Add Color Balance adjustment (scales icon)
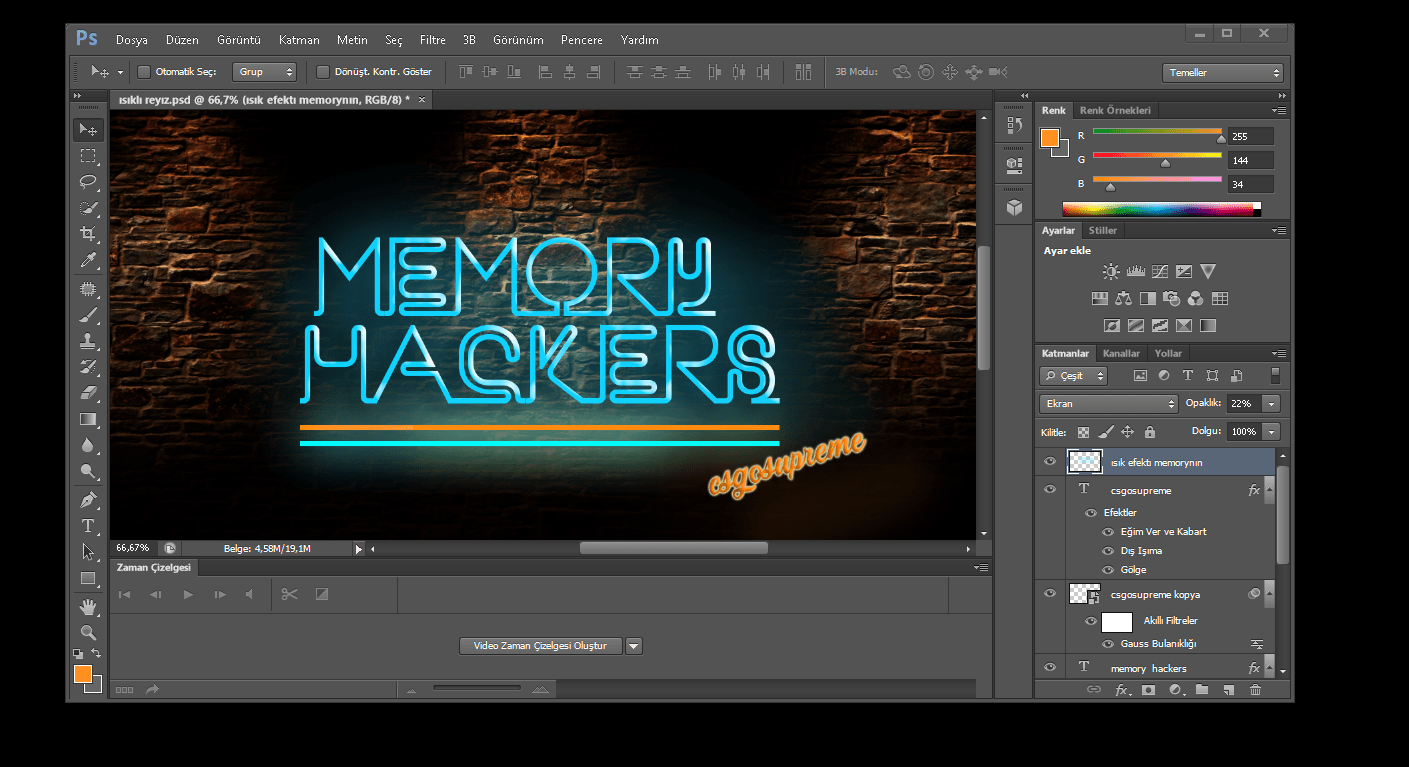This screenshot has width=1409, height=767. [x=1123, y=298]
